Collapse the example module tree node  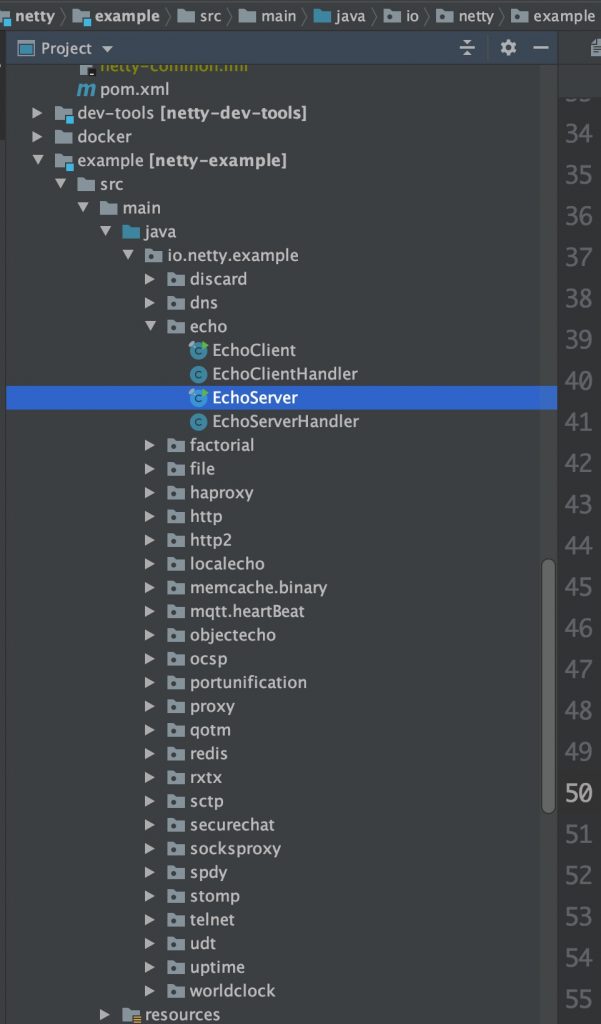point(38,160)
